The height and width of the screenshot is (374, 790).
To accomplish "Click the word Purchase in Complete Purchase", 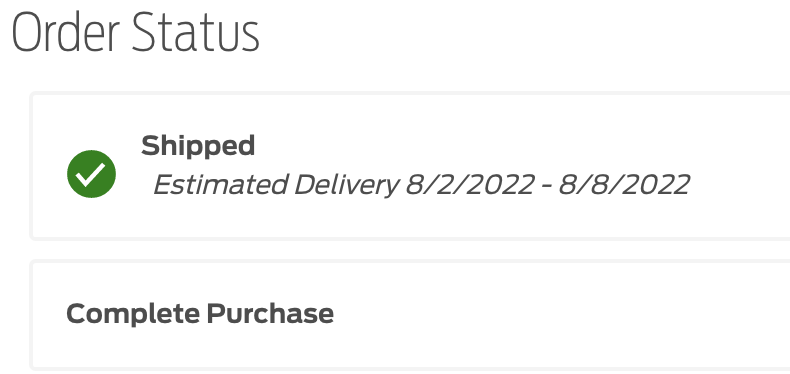I will click(x=270, y=314).
